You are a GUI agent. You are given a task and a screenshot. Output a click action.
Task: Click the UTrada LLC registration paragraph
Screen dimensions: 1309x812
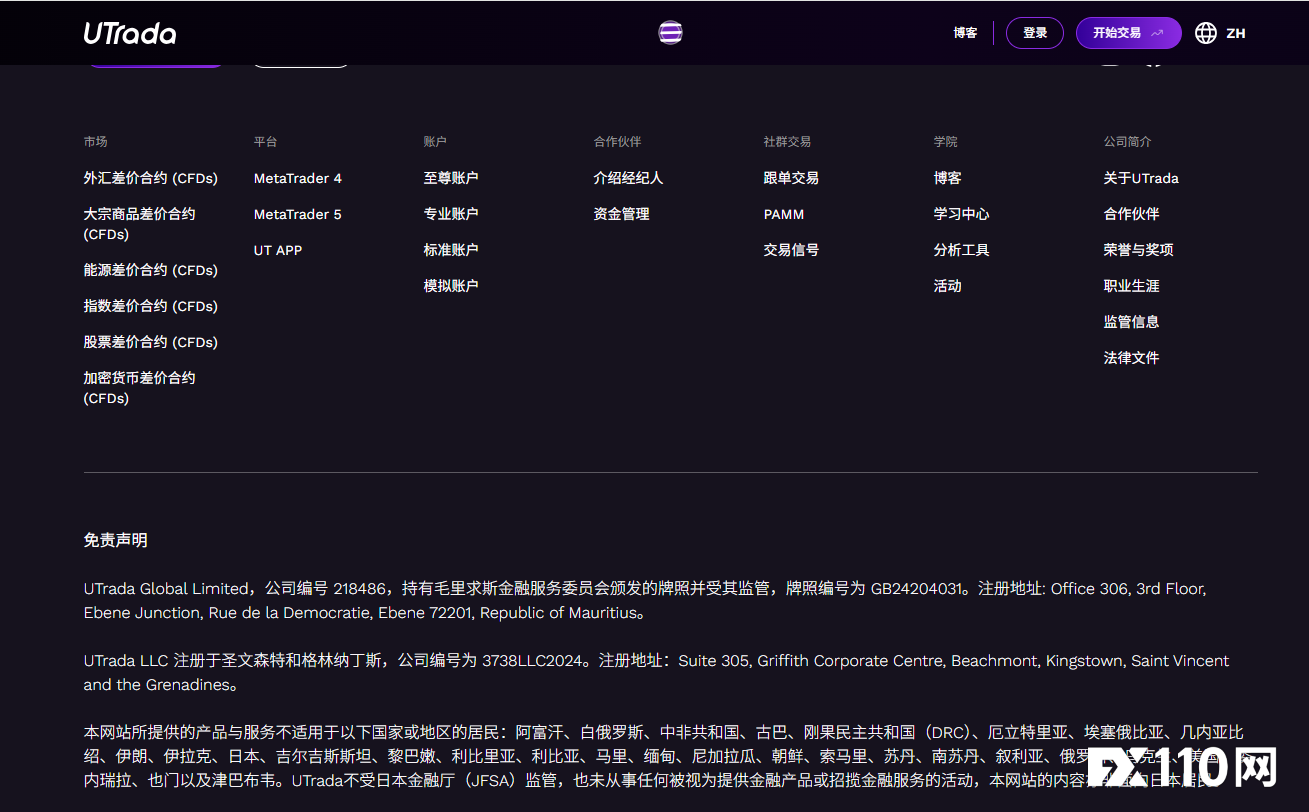coord(657,672)
